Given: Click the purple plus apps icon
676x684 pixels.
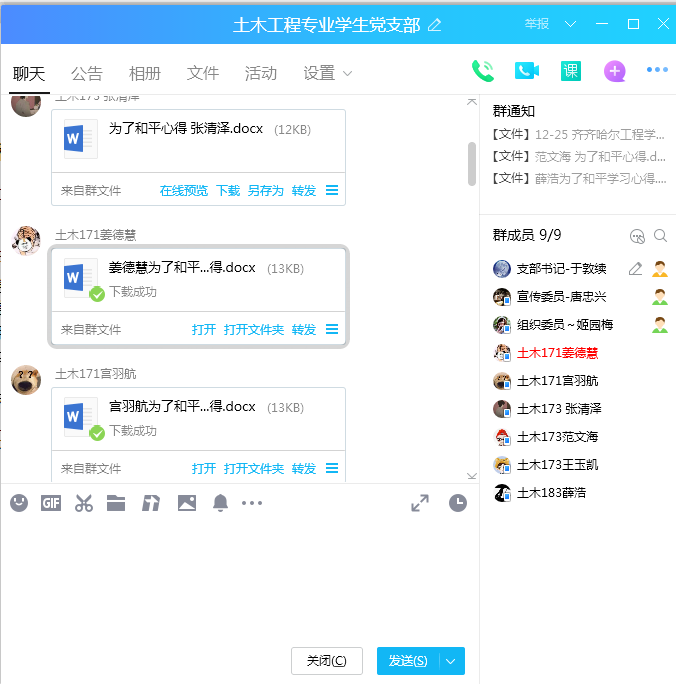Looking at the screenshot, I should [614, 70].
